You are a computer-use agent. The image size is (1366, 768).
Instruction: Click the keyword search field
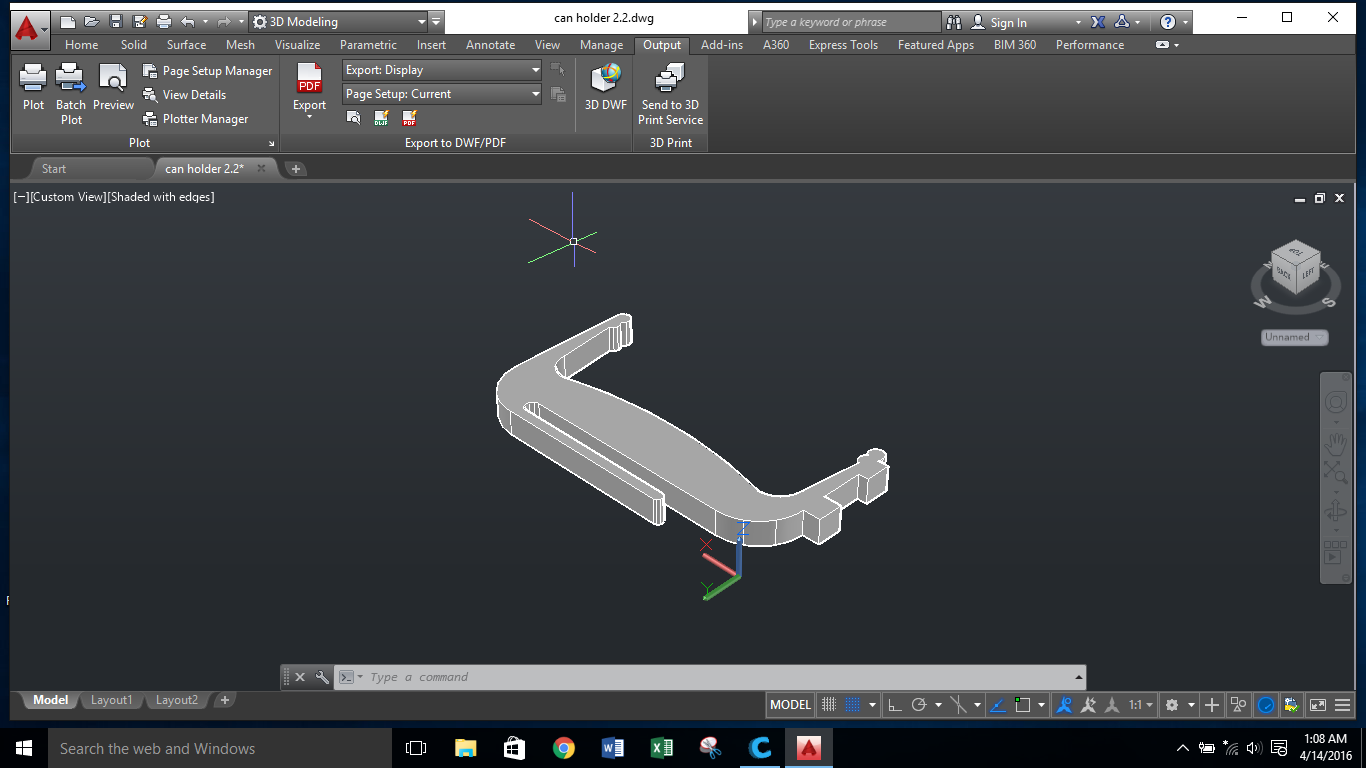tap(851, 22)
